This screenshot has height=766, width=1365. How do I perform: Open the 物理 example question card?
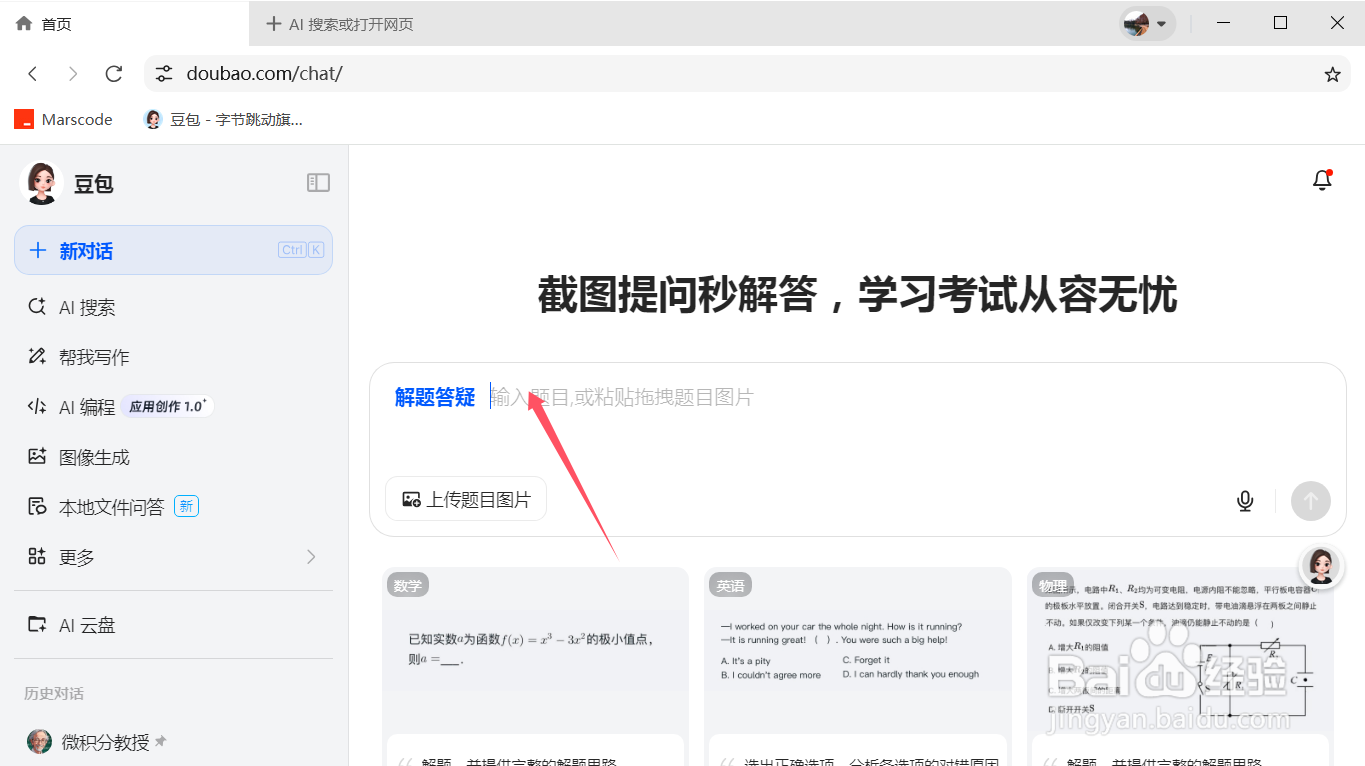tap(1180, 666)
